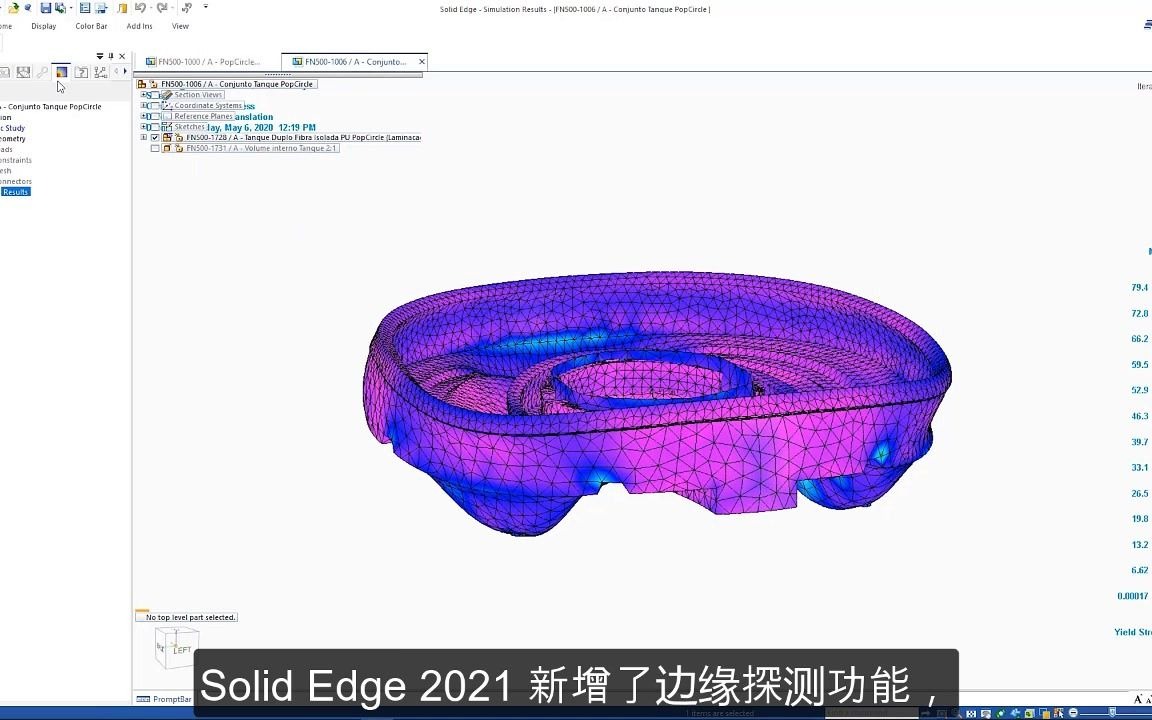
Task: Select the Sketches icon in the assembly tree
Action: [165, 127]
